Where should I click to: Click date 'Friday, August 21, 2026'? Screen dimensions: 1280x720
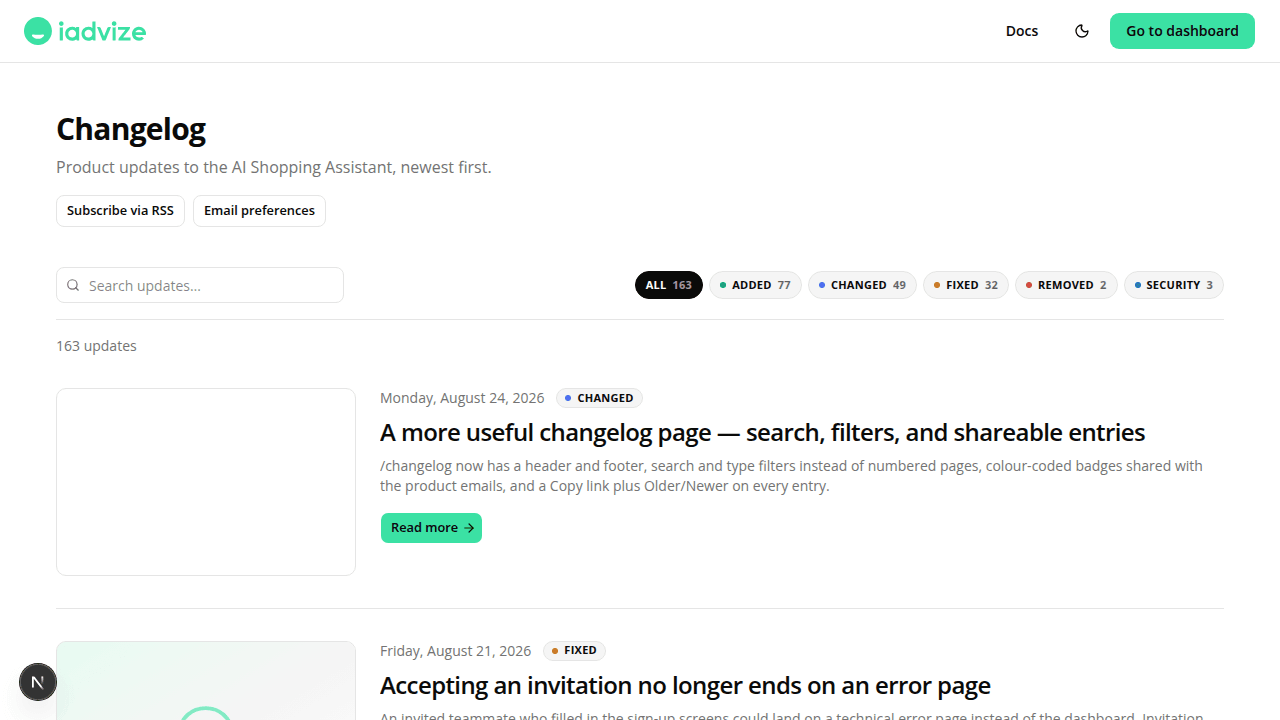(x=455, y=651)
